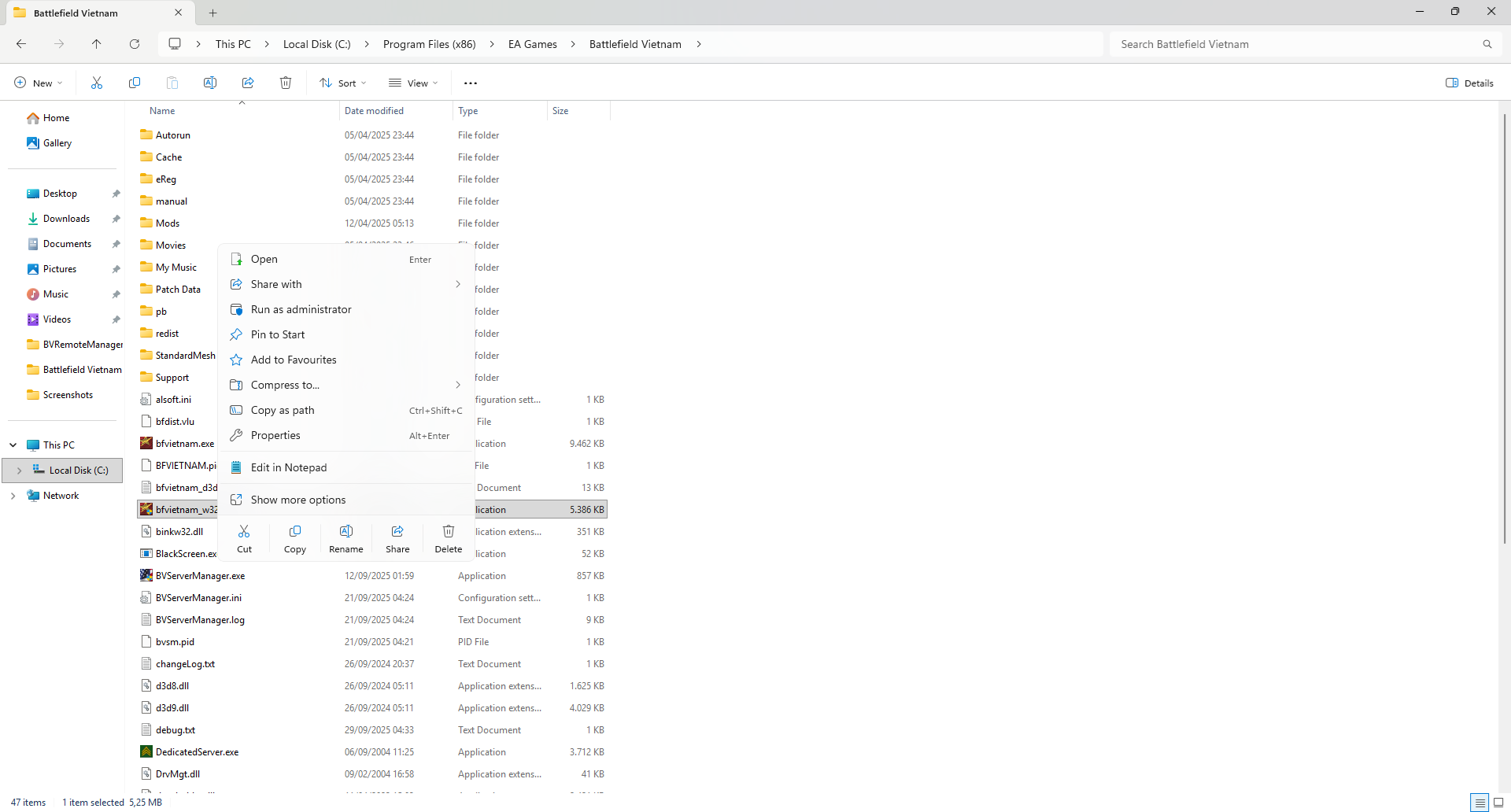Click the vertical scrollbar of file list
Viewport: 1511px width, 812px height.
click(1504, 330)
